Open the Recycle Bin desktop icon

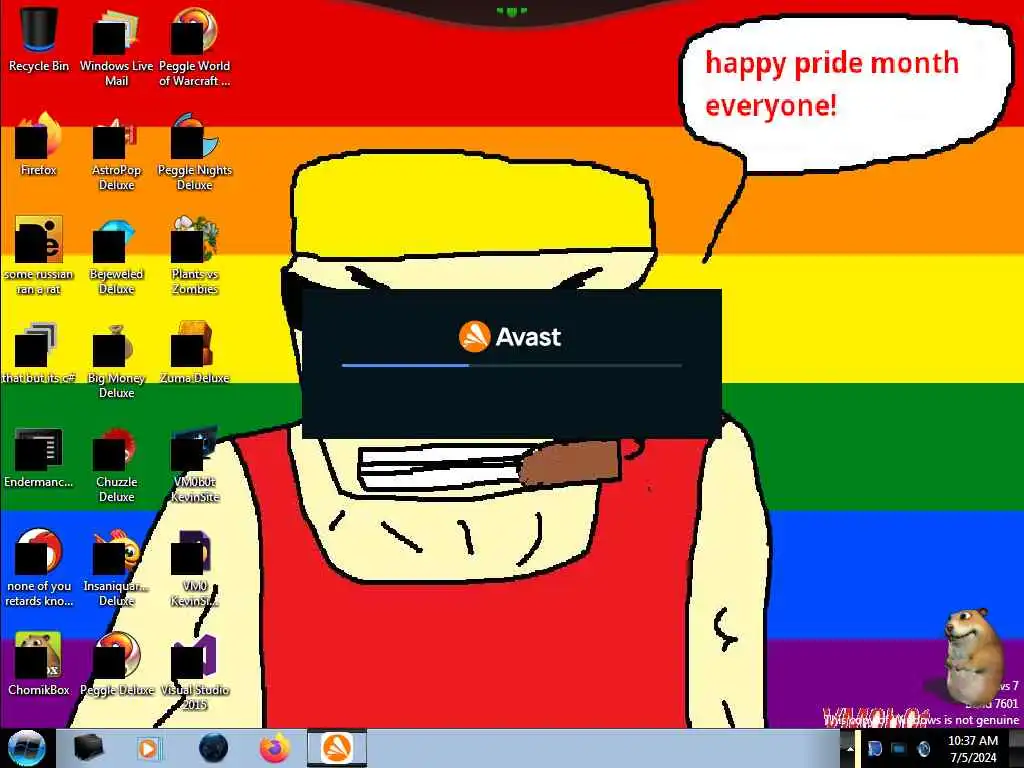coord(39,40)
